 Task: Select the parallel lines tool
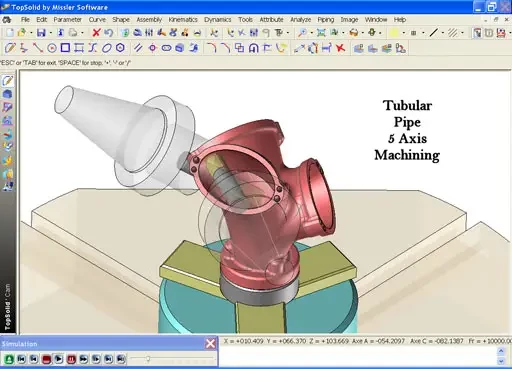pos(138,48)
